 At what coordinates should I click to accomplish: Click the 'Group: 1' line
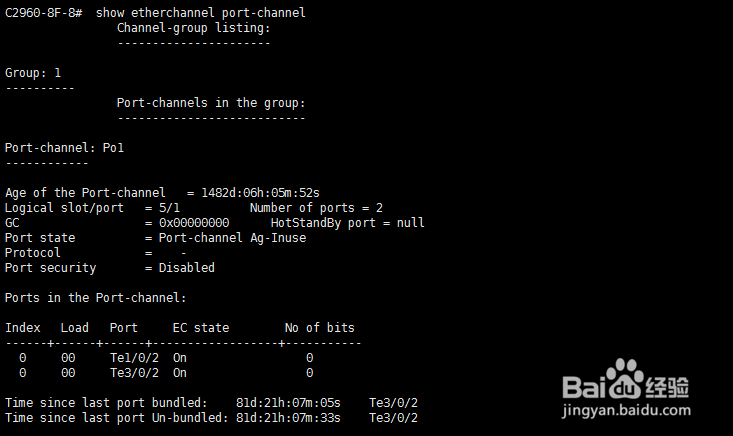pos(33,73)
